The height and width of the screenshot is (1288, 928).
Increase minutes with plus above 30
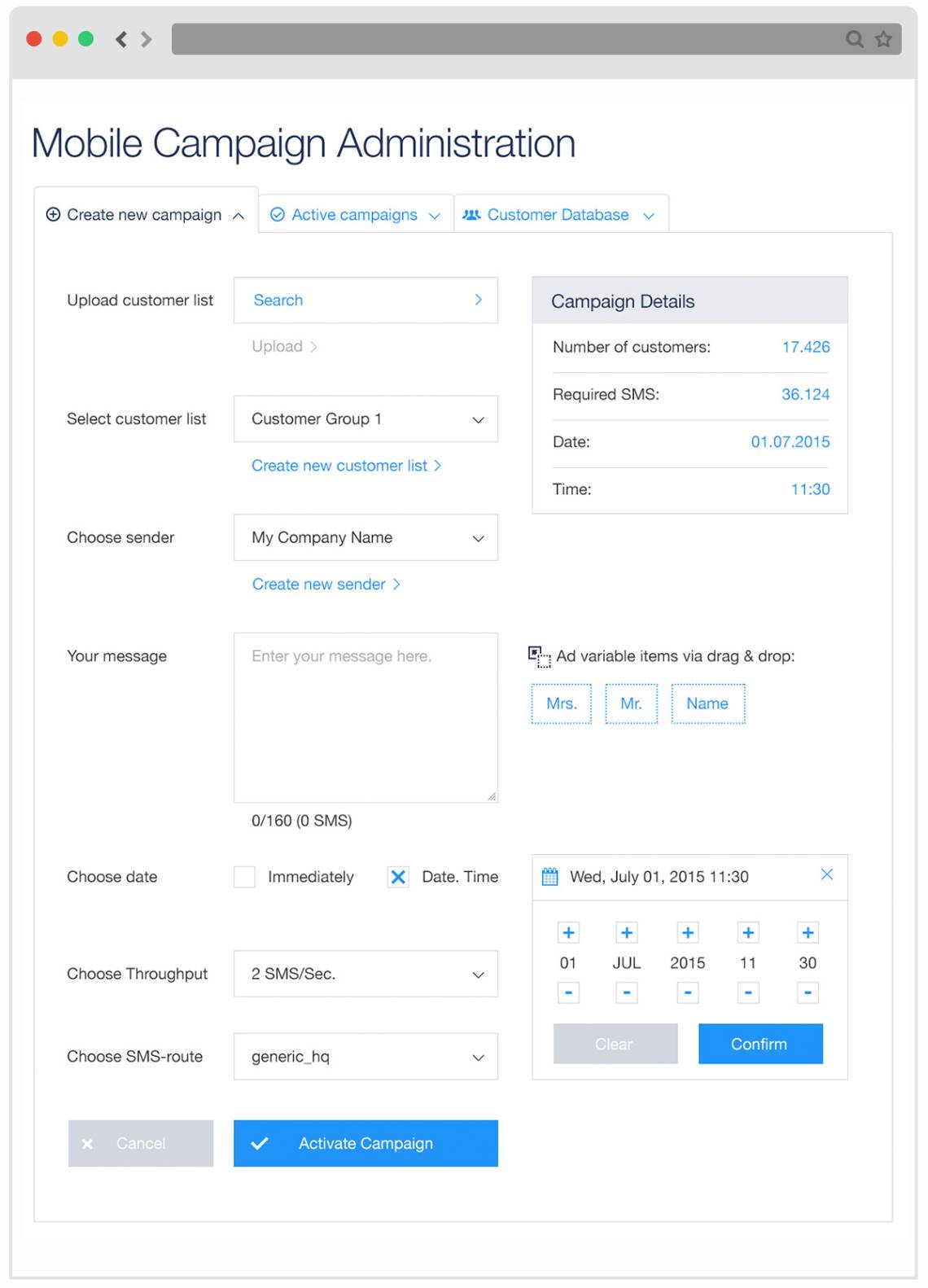point(808,933)
